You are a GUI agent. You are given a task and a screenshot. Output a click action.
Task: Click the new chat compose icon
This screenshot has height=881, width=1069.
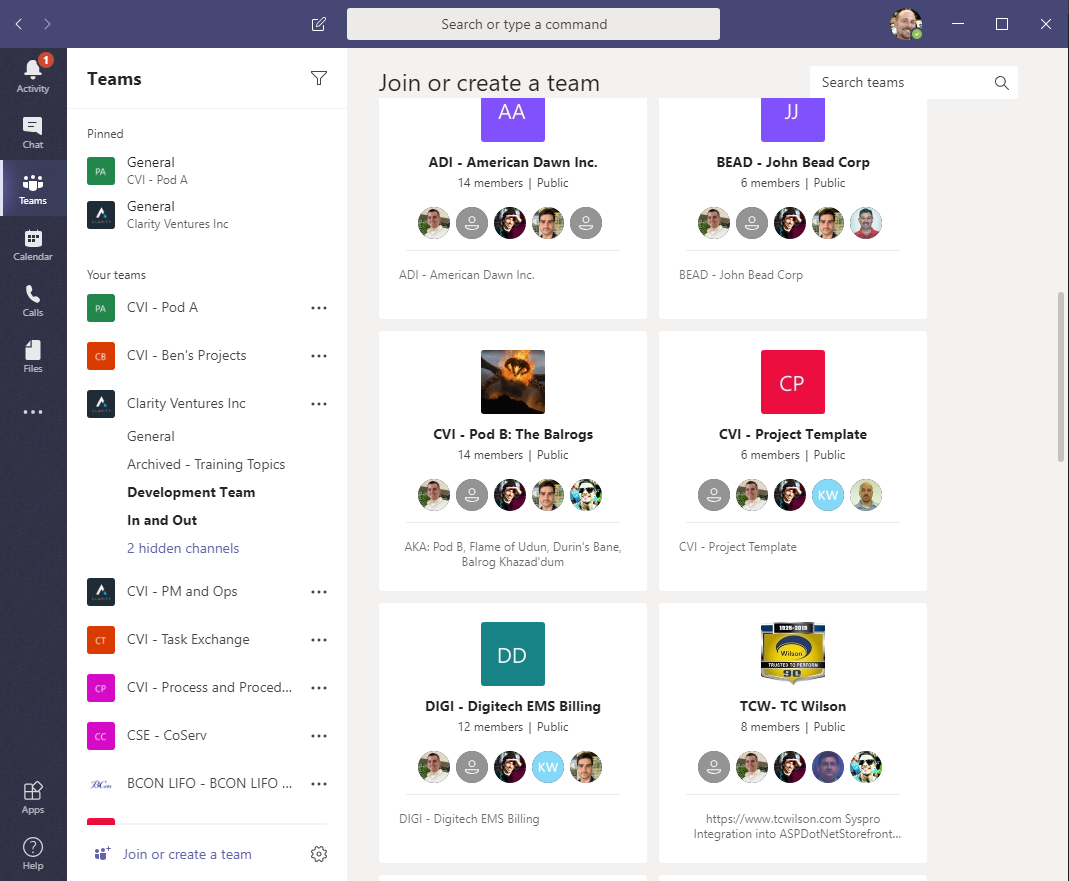[318, 25]
